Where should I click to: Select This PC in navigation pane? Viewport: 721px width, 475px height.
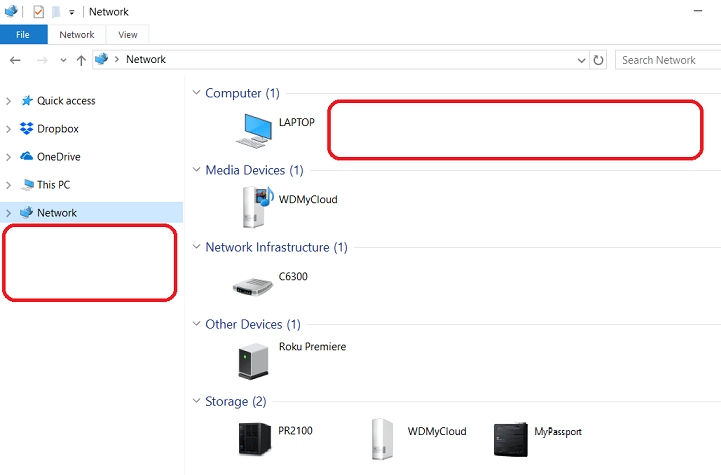pyautogui.click(x=54, y=185)
